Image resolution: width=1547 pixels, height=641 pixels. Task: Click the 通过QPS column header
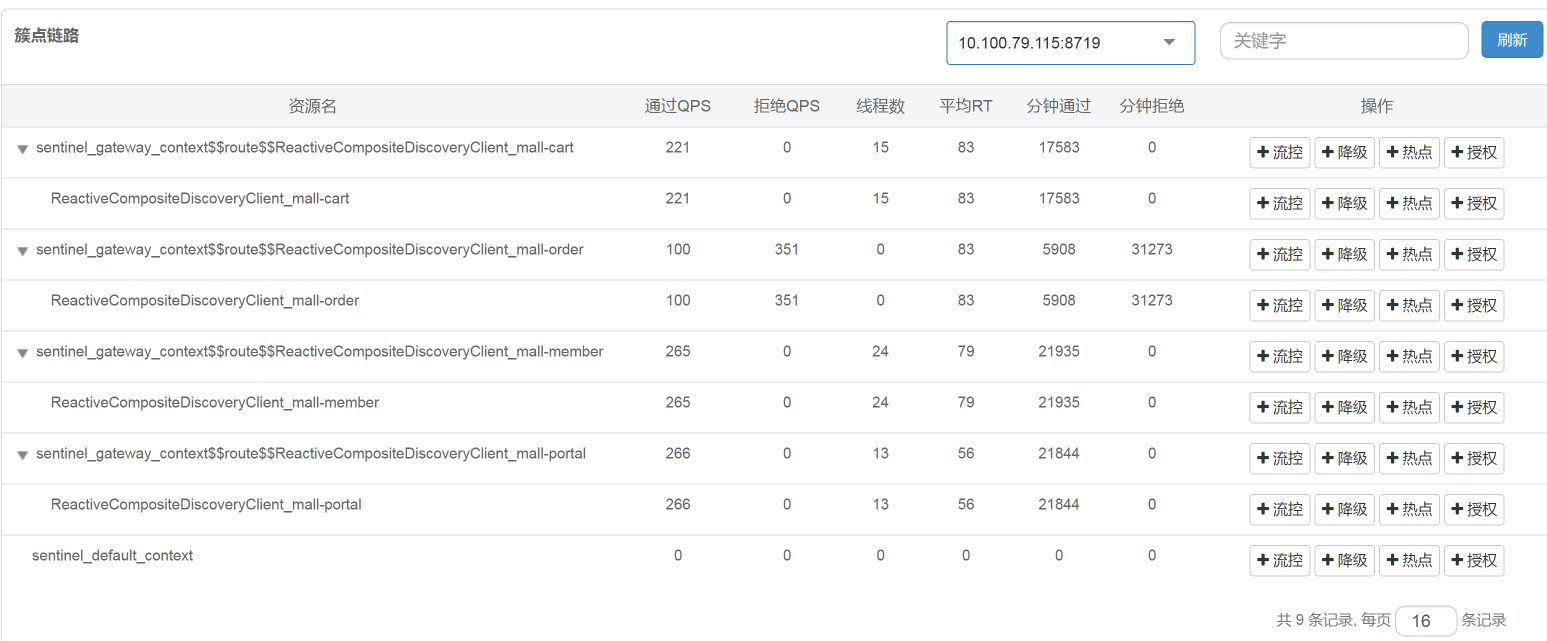point(677,106)
